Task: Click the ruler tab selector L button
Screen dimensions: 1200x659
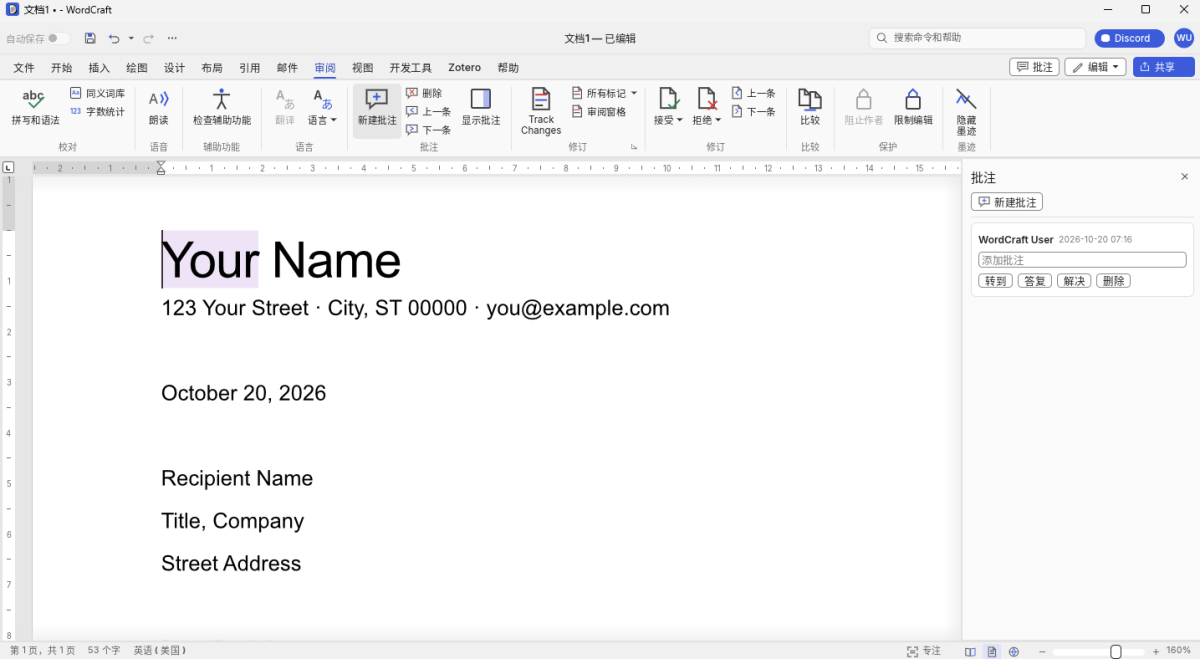Action: [8, 168]
